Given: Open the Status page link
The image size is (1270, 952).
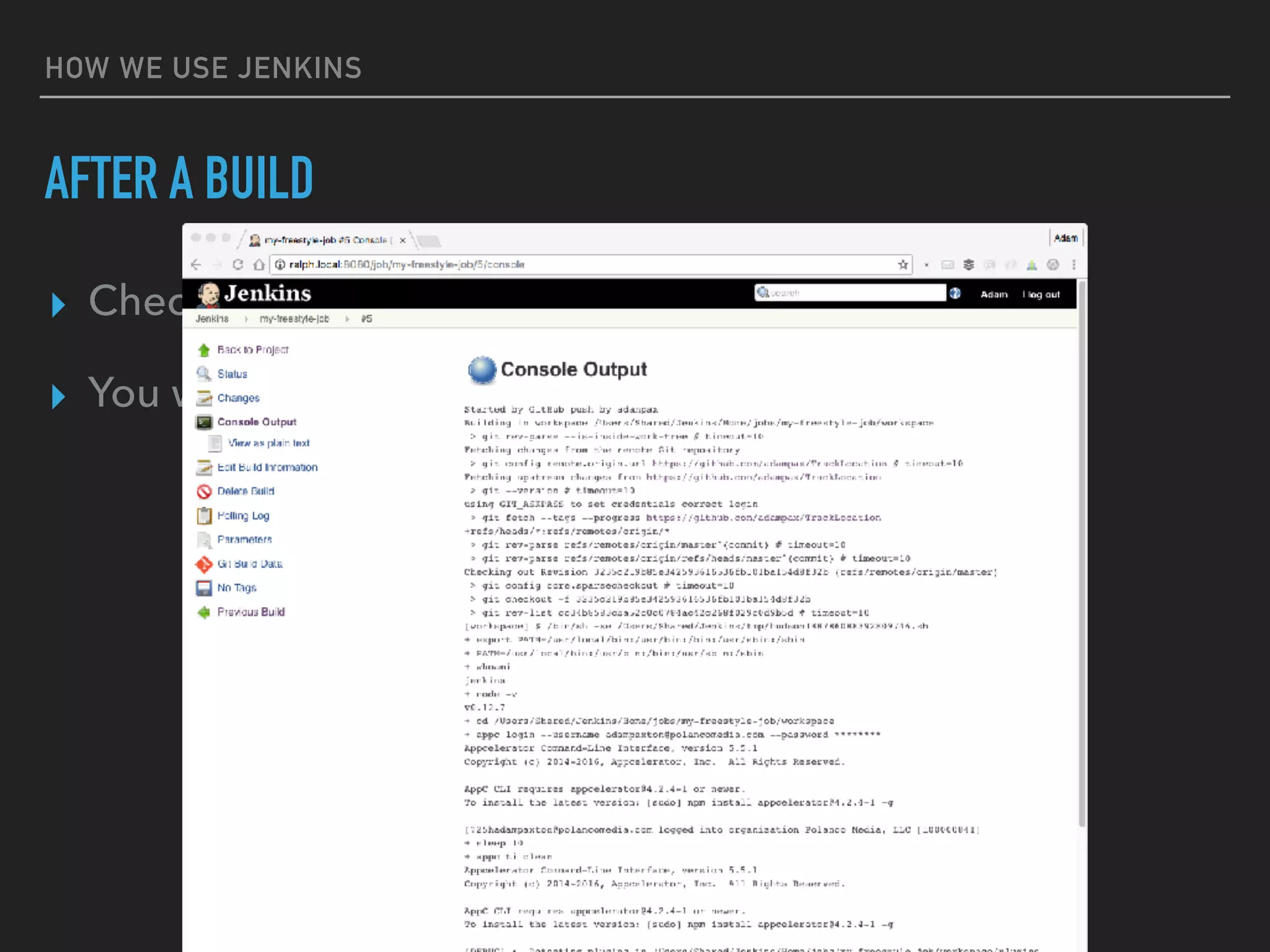Looking at the screenshot, I should [x=232, y=374].
